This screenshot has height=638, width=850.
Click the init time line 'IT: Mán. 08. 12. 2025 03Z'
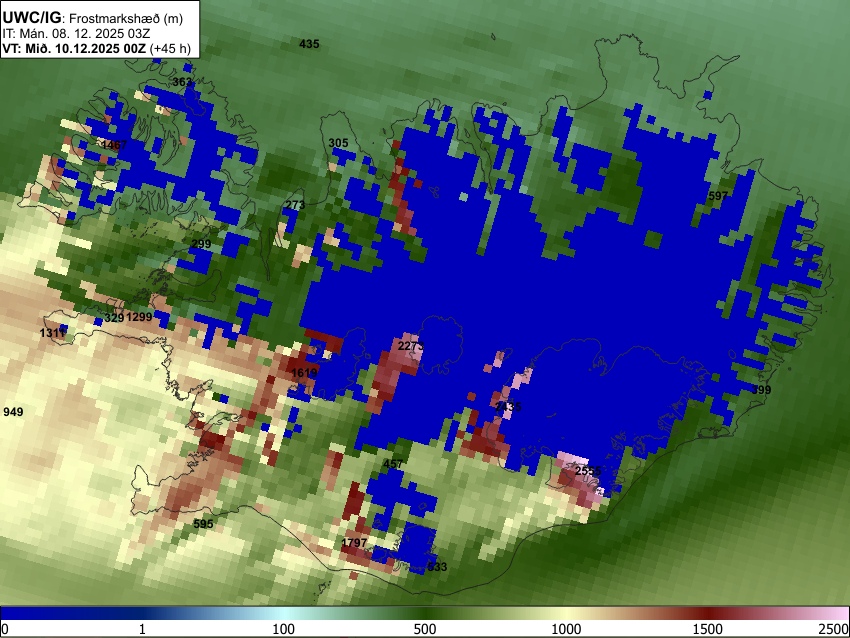click(x=76, y=34)
